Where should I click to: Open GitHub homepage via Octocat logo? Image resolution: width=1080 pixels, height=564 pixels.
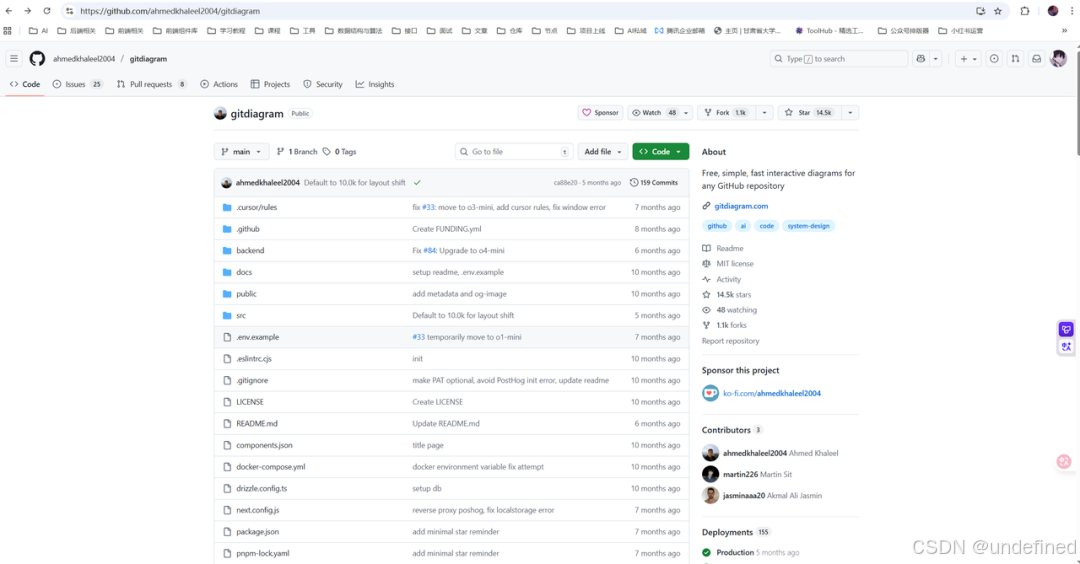37,59
